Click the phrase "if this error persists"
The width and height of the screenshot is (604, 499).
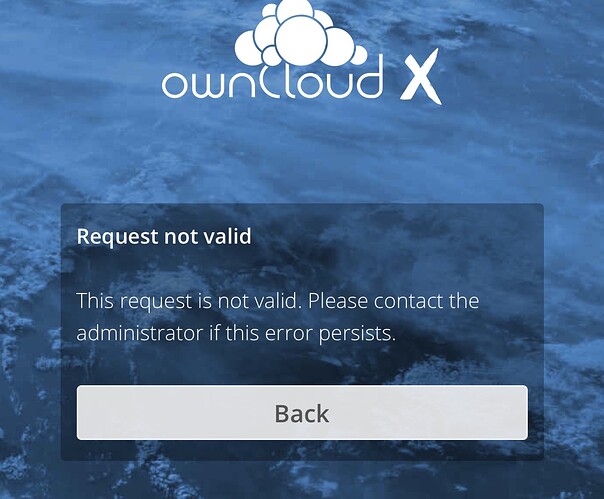coord(302,334)
